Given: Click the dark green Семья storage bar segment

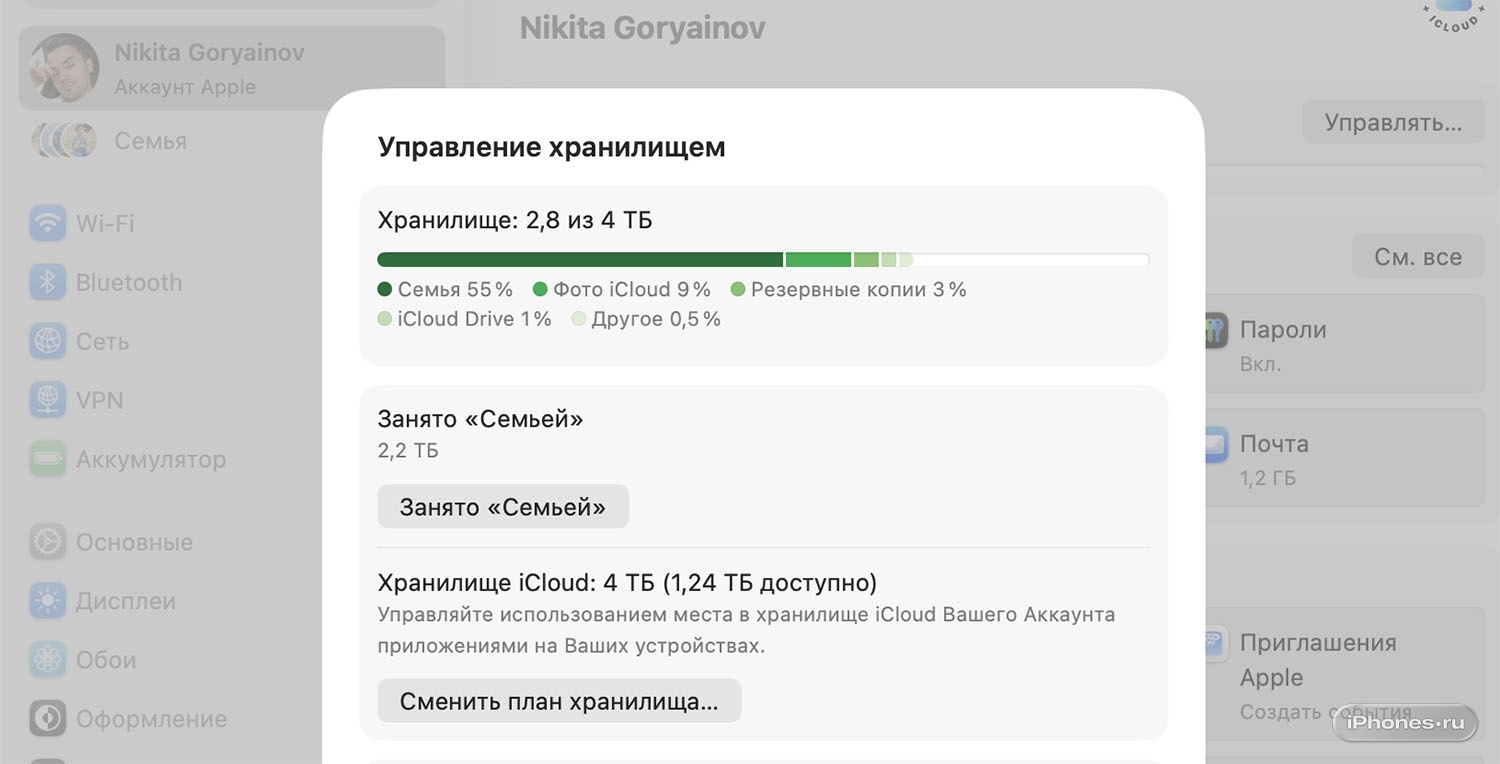Looking at the screenshot, I should tap(580, 260).
